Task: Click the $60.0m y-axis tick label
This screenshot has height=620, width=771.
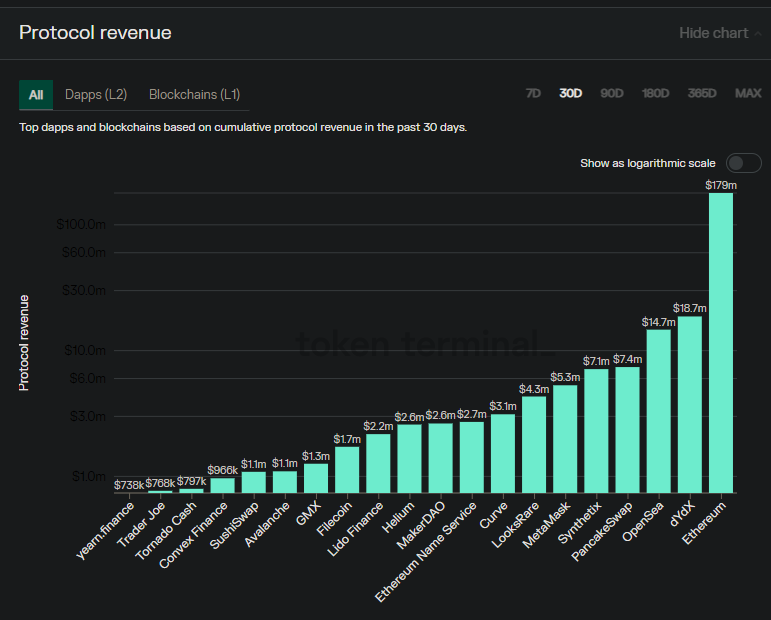Action: (x=84, y=253)
